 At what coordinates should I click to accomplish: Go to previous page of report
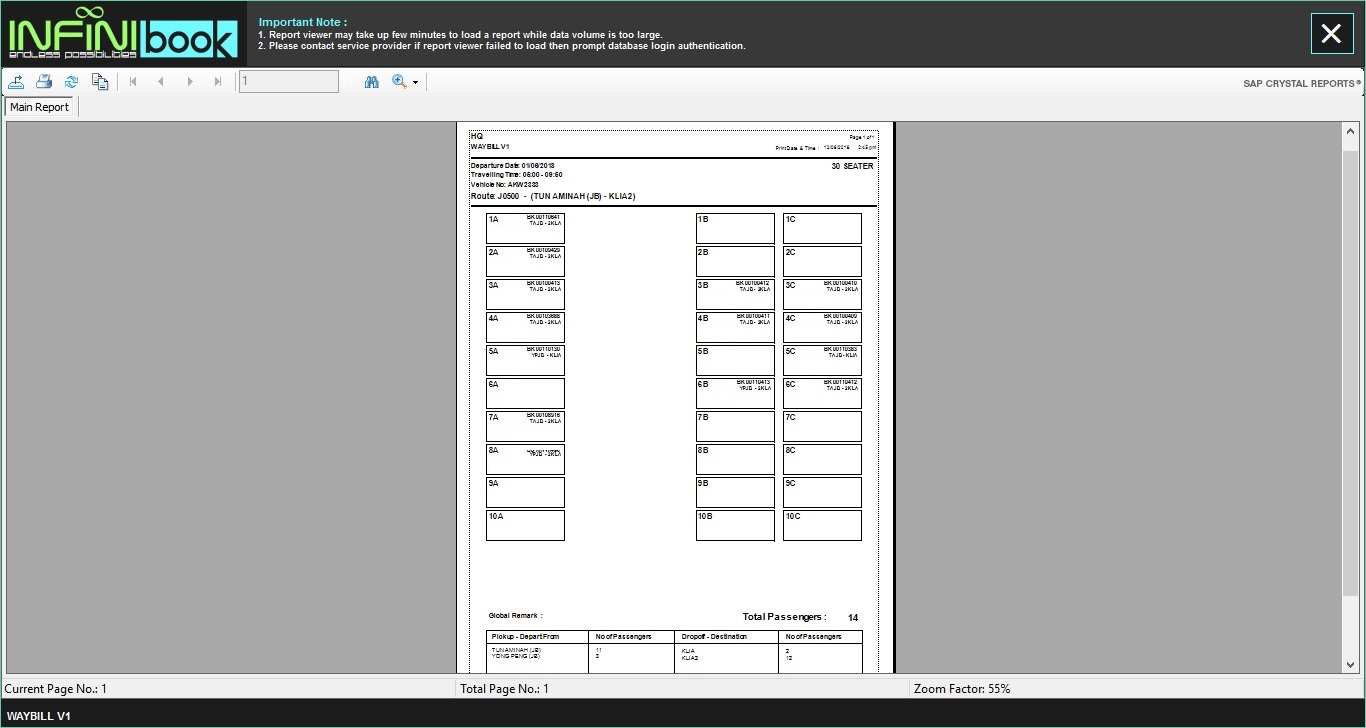[161, 82]
